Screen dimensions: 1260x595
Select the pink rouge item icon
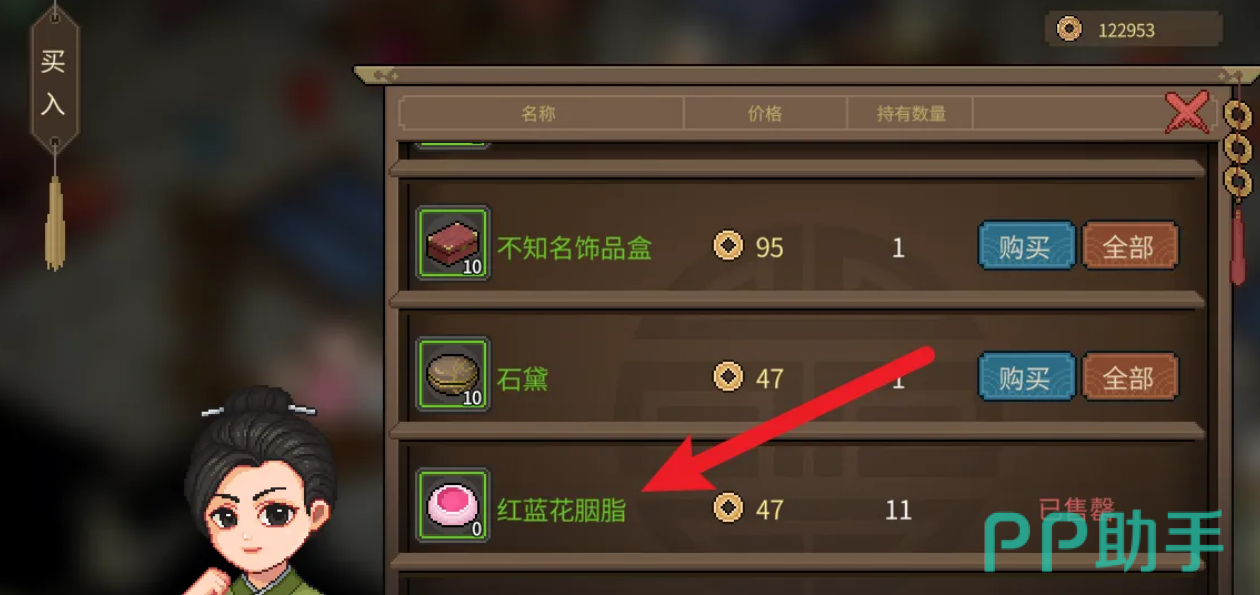click(453, 506)
